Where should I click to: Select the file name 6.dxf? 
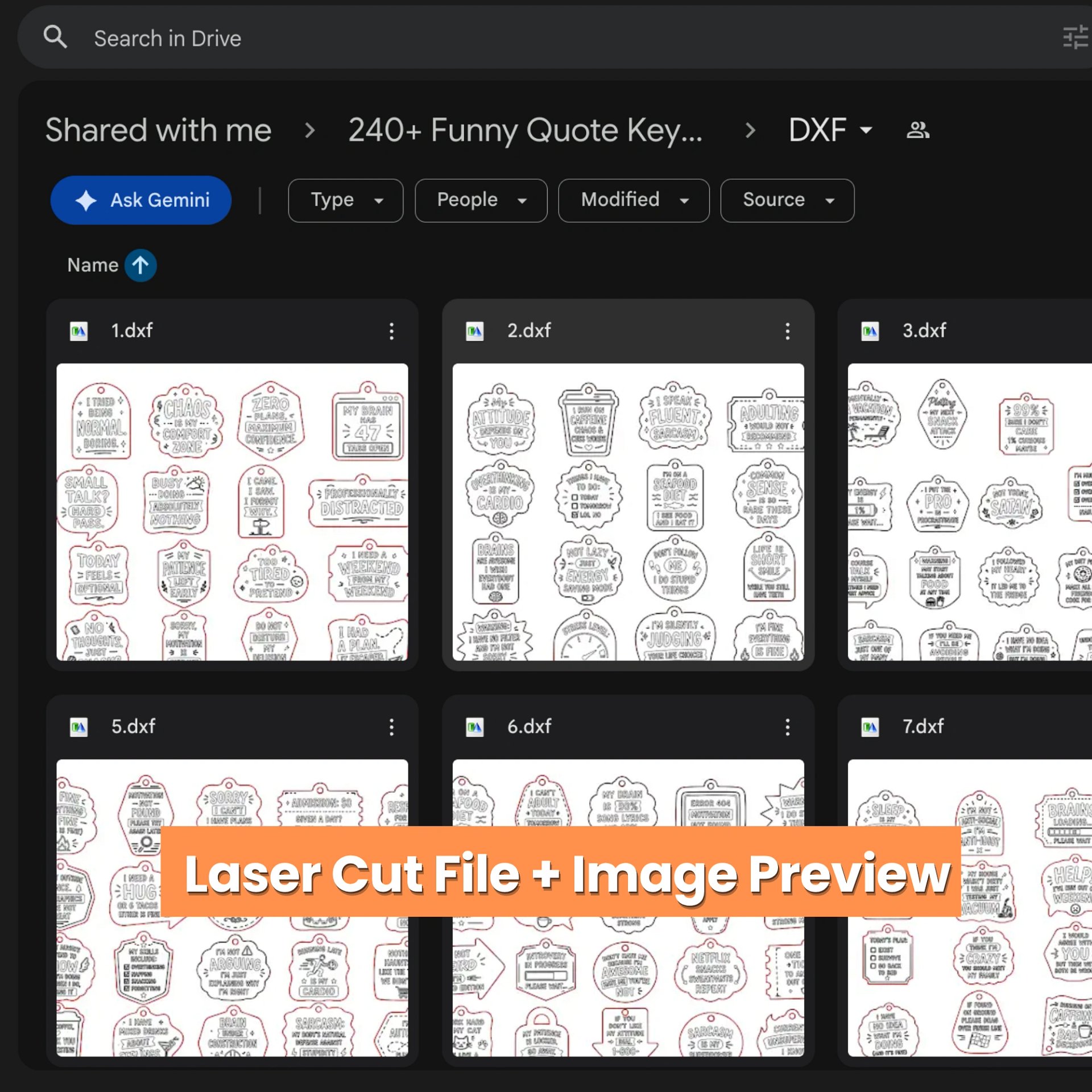coord(529,726)
